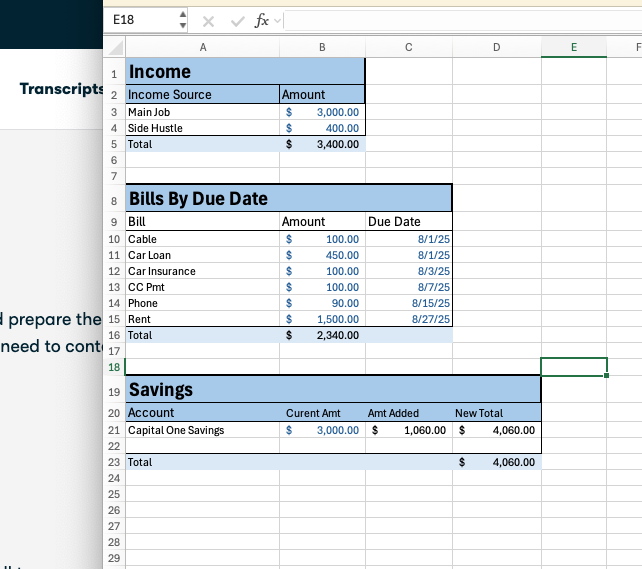Click the Income Source header cell

coord(203,95)
